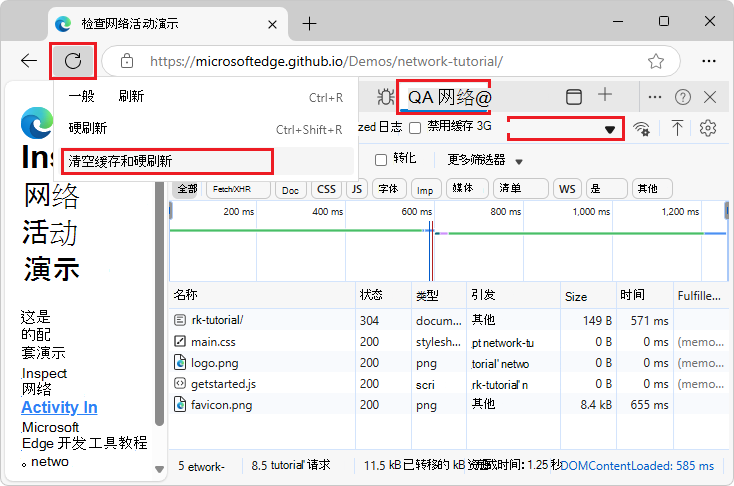Screen dimensions: 734x486
Task: Go back with the back arrow
Action: [29, 61]
